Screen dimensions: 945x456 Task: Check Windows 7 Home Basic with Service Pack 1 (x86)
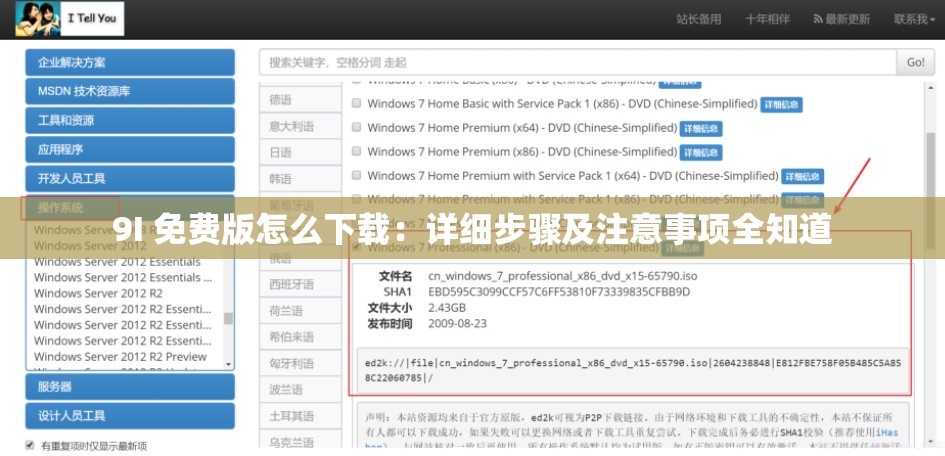355,103
